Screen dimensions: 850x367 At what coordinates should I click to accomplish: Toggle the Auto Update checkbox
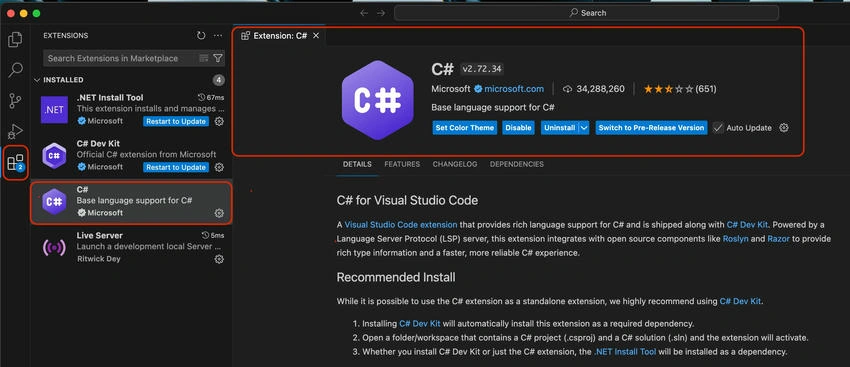tap(718, 128)
